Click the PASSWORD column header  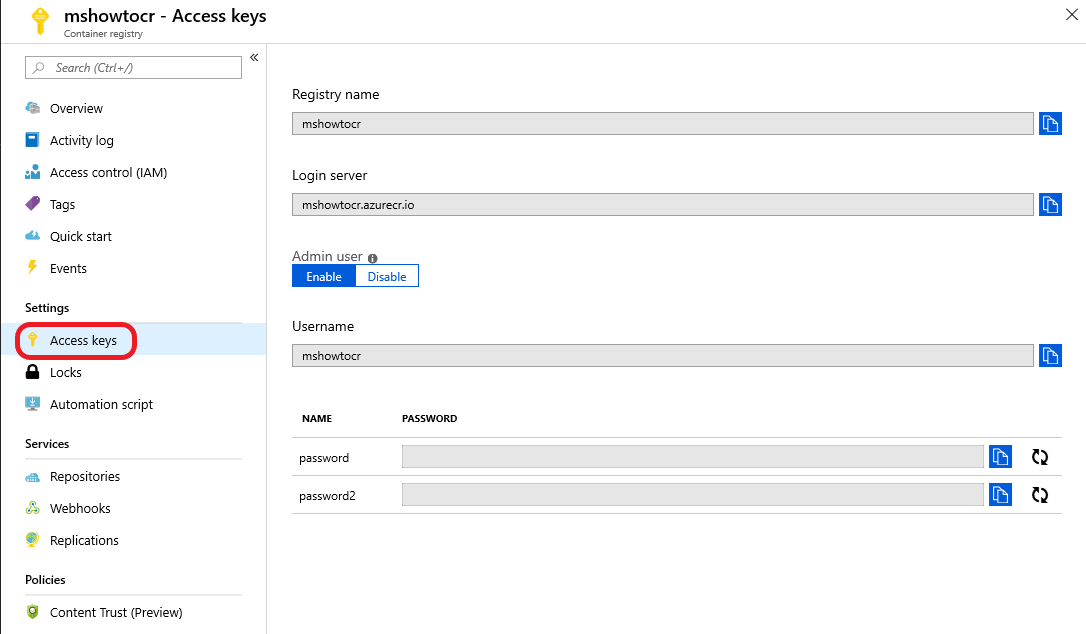pyautogui.click(x=429, y=419)
